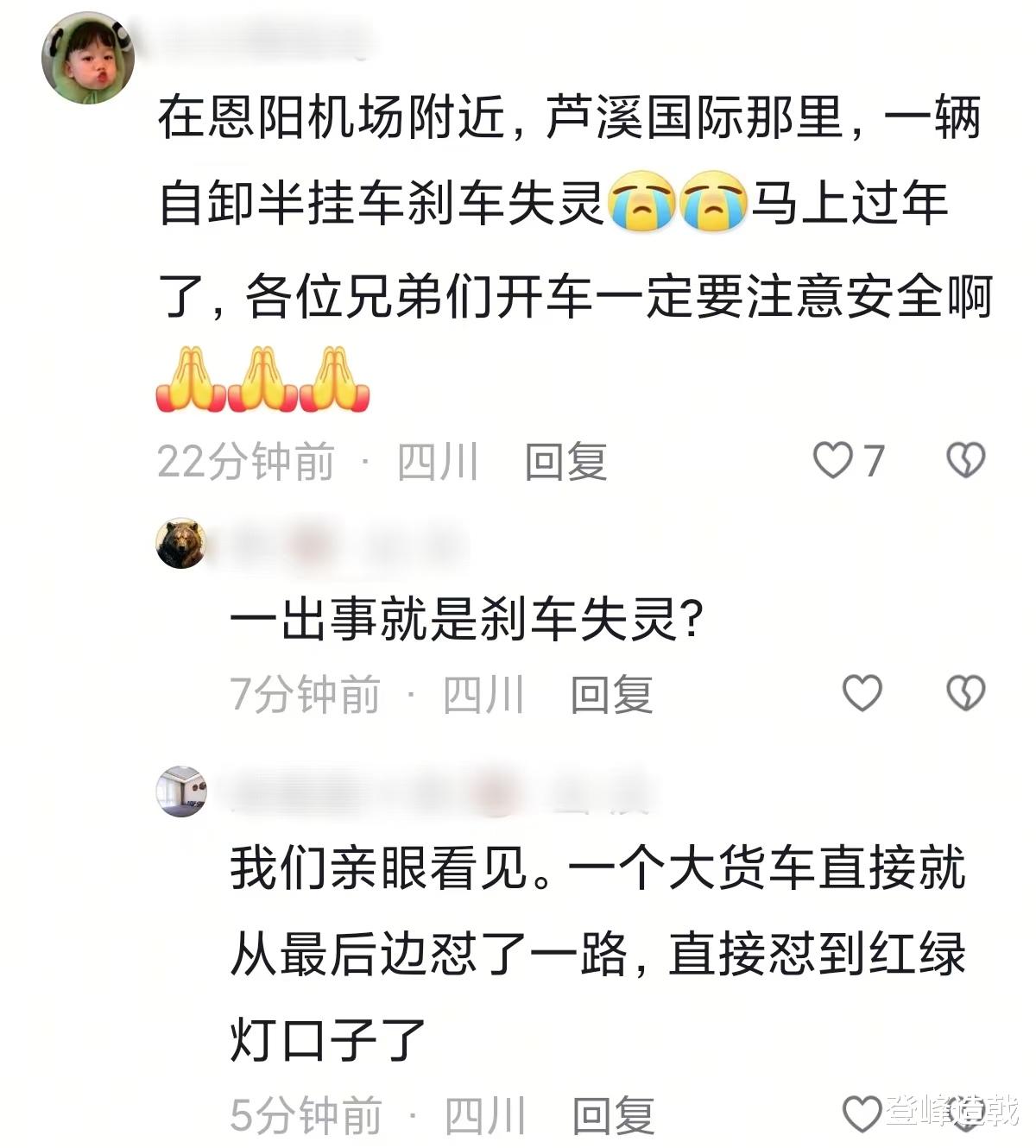Tap the praying hands emojis in first comment
Image resolution: width=1036 pixels, height=1148 pixels.
tap(263, 379)
